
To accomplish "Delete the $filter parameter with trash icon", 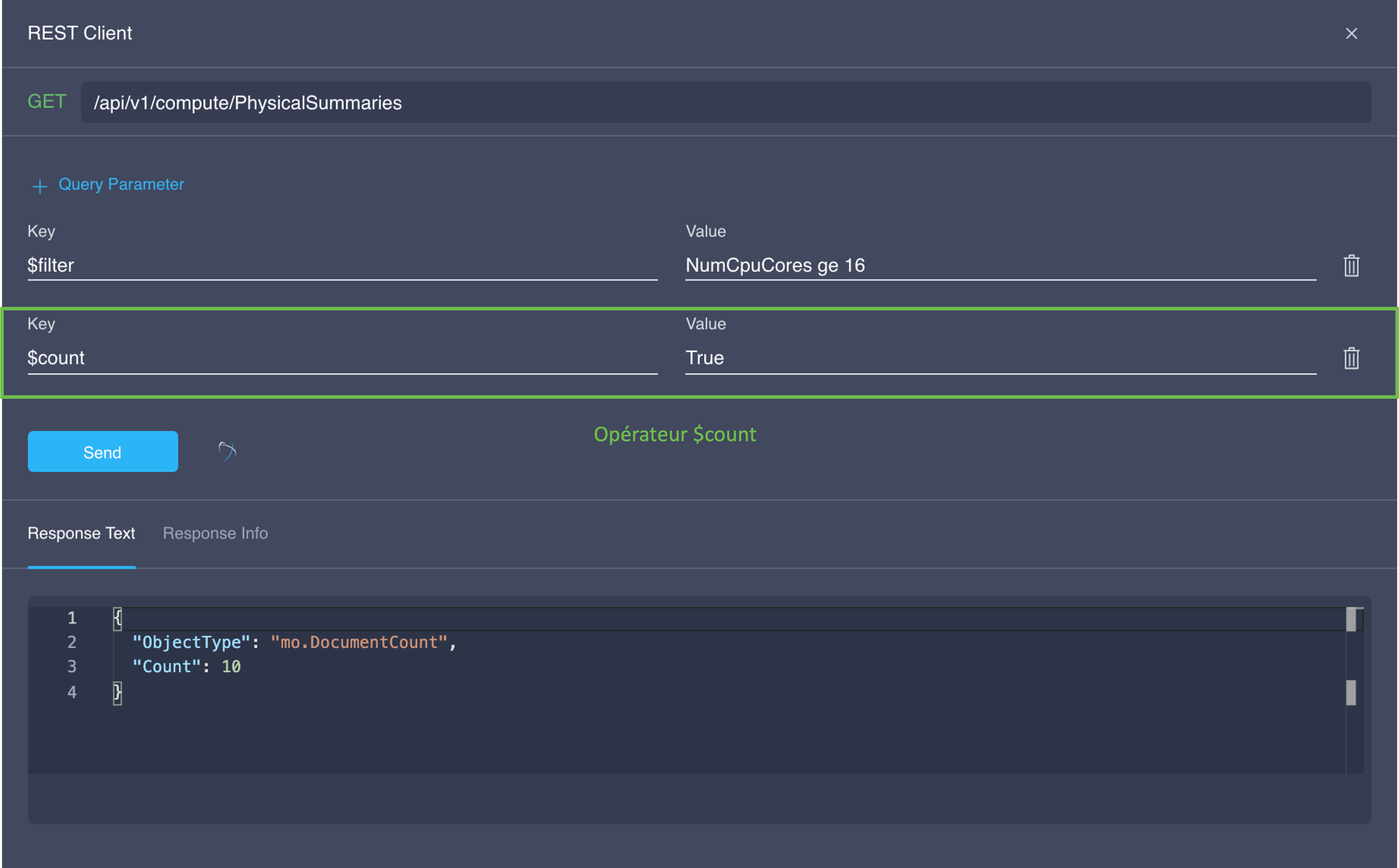I will tap(1351, 266).
